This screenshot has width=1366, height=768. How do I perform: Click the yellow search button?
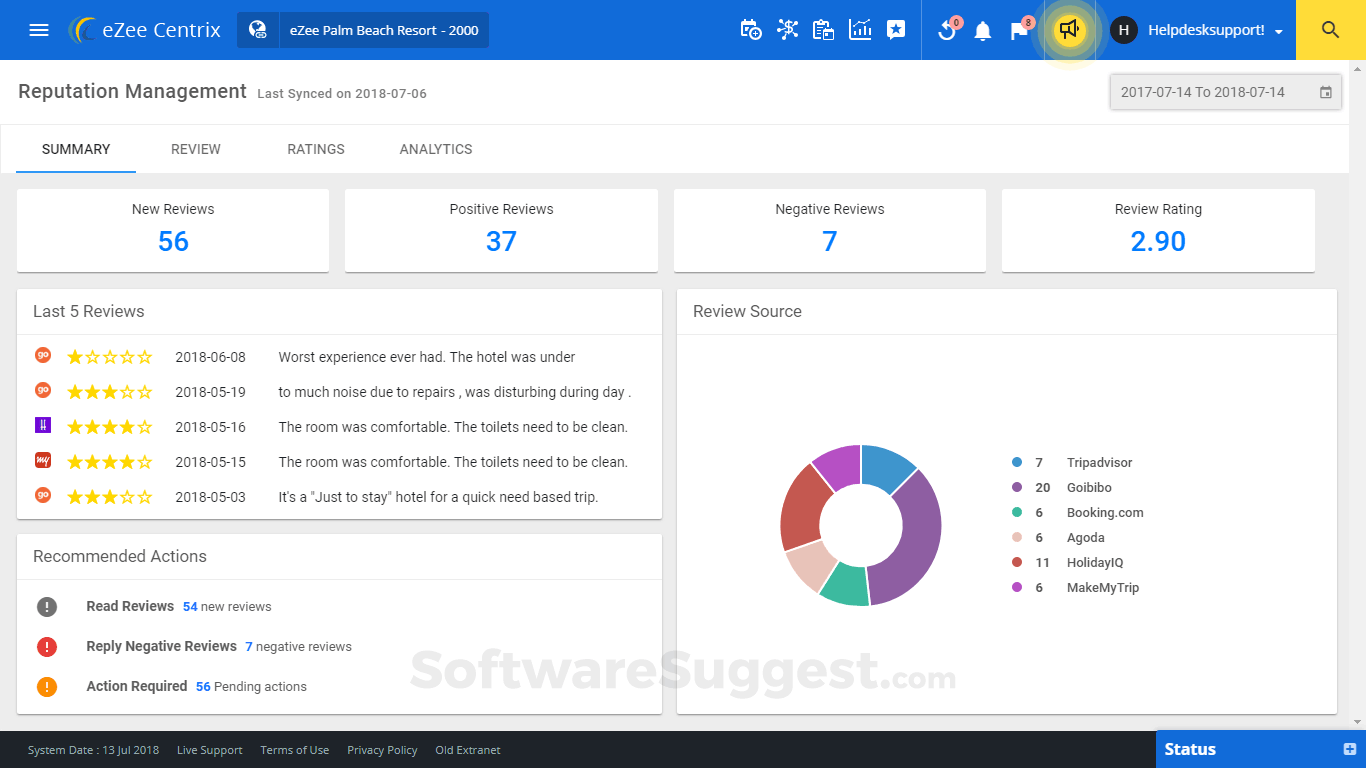pos(1330,30)
